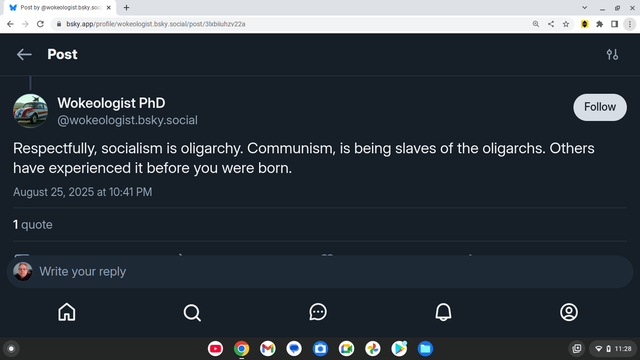Open Chrome's three-dot menu
Image resolution: width=640 pixels, height=360 pixels.
tap(630, 24)
